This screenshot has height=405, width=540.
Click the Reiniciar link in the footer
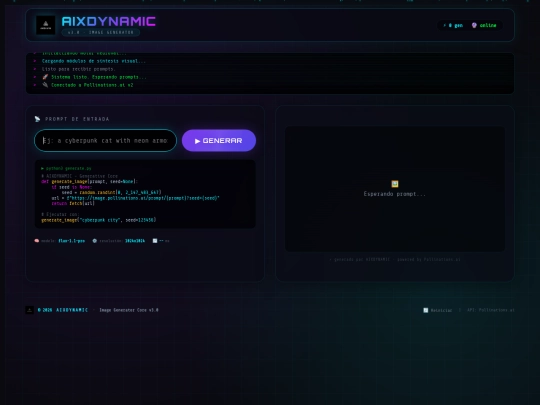[x=441, y=310]
